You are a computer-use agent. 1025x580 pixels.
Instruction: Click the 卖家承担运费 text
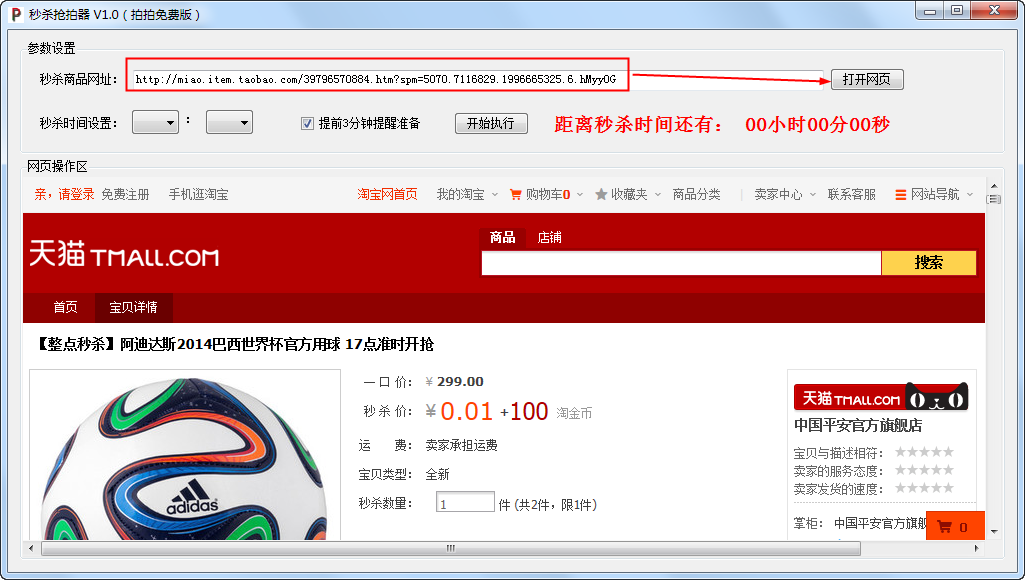[462, 445]
